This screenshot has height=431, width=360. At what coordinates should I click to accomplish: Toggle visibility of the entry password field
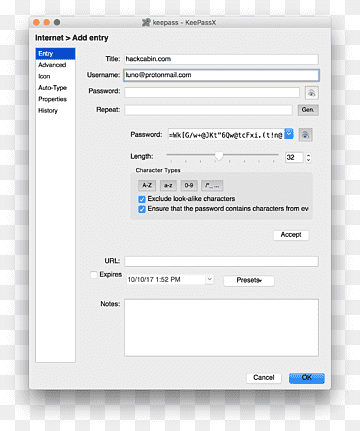click(311, 93)
